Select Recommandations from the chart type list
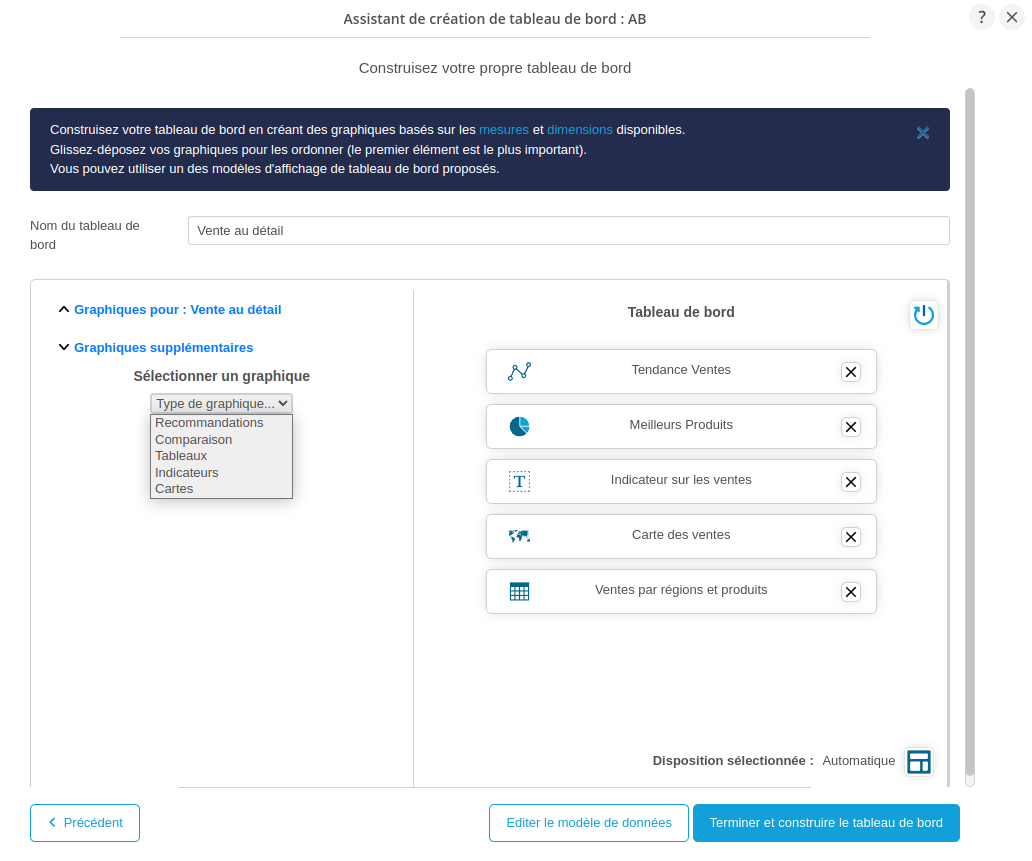 [209, 423]
